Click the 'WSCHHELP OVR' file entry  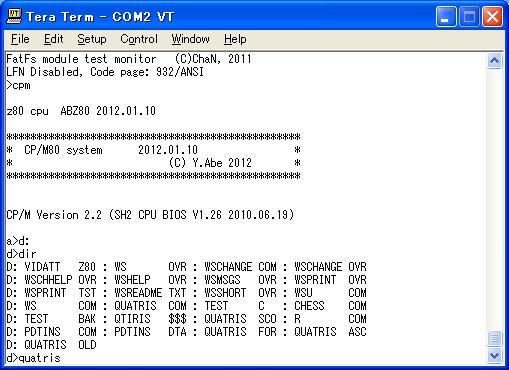tap(60, 280)
